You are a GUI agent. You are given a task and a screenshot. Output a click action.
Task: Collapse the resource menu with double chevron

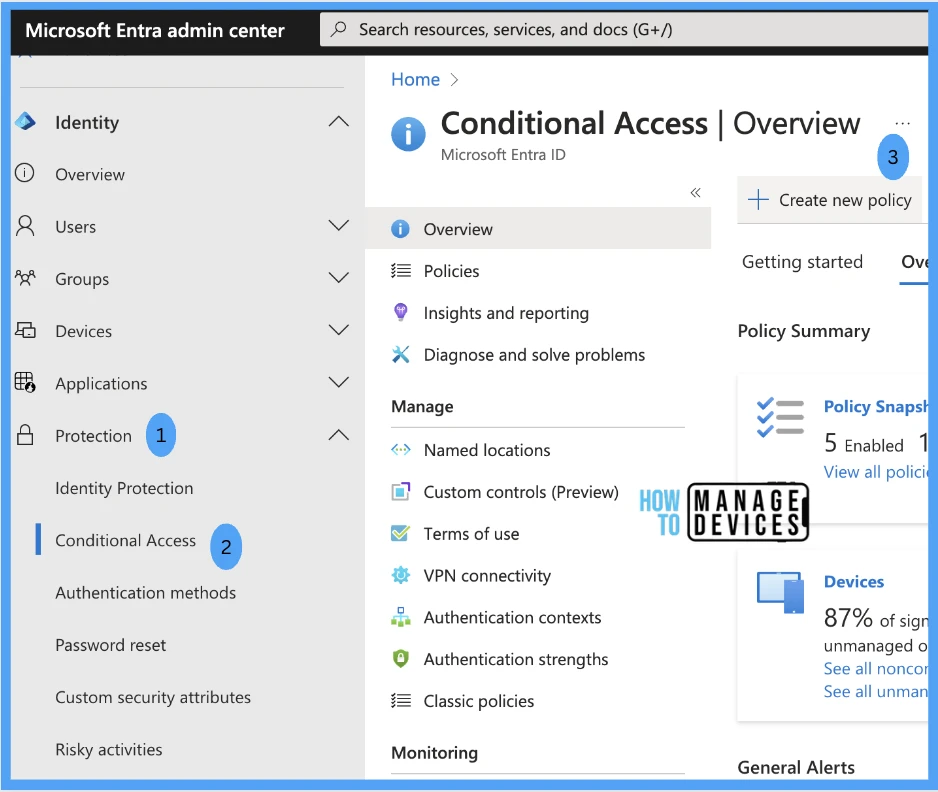[695, 193]
